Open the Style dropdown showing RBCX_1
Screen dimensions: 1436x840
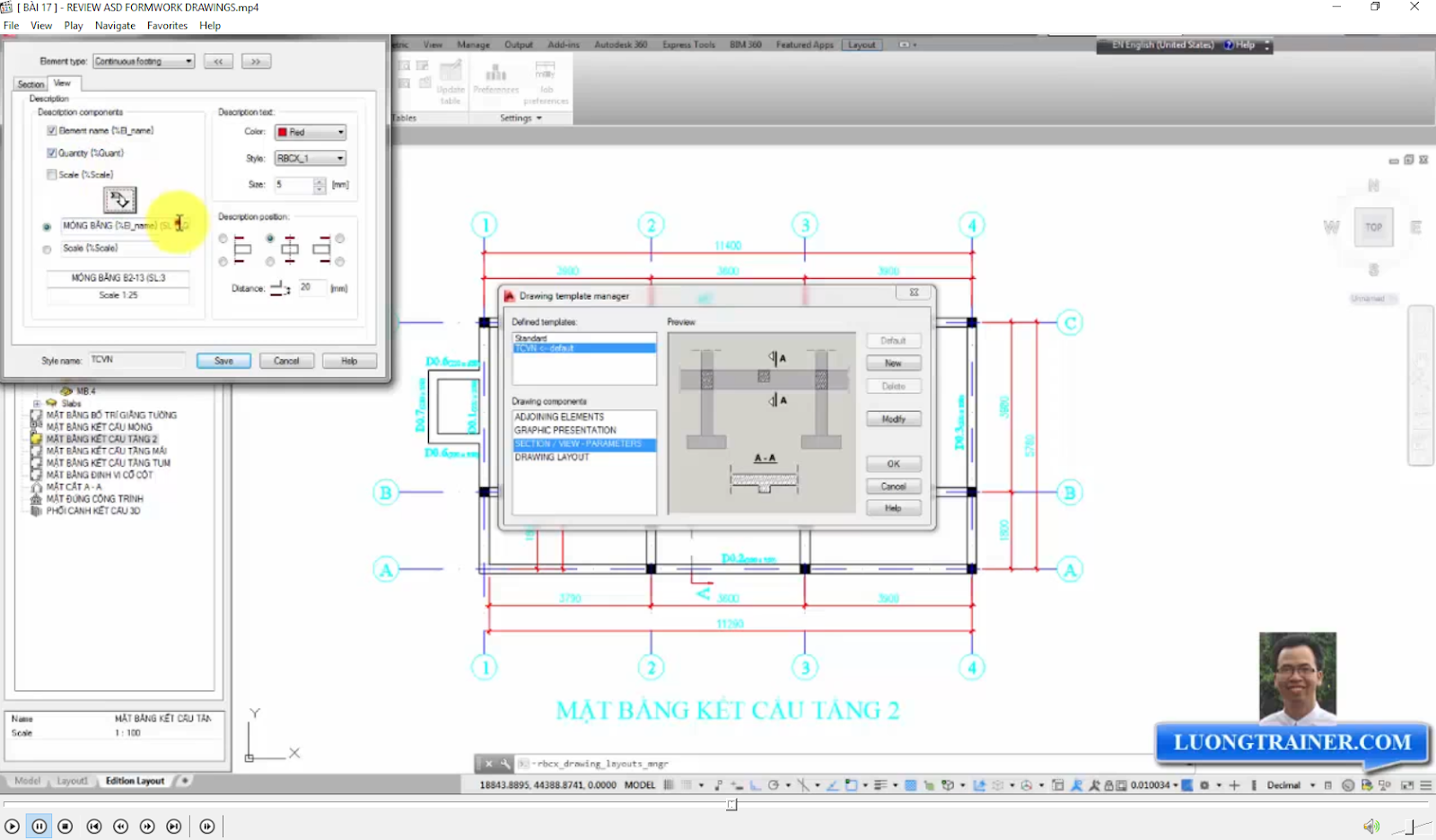click(339, 158)
